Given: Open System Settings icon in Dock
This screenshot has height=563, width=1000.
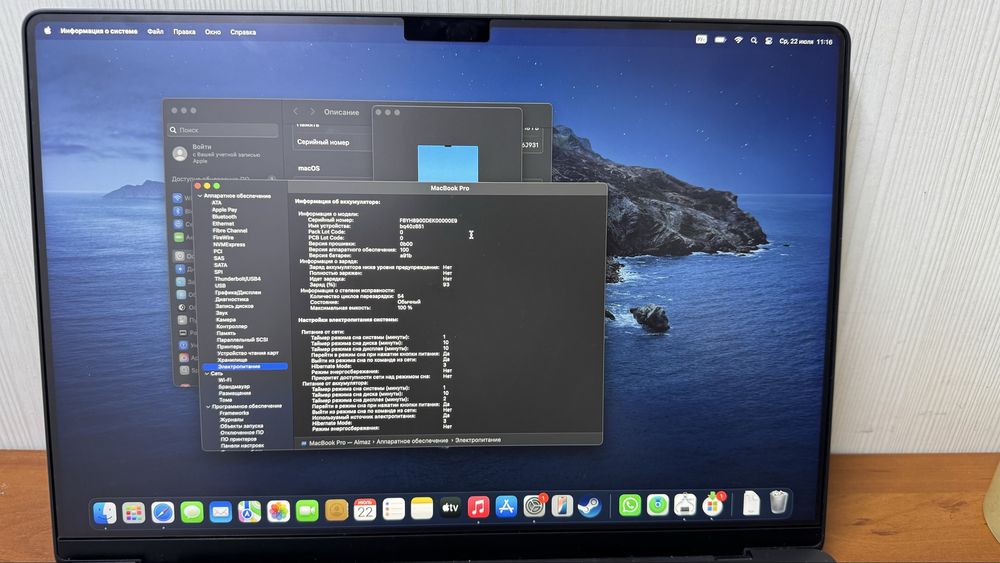Looking at the screenshot, I should pos(534,506).
